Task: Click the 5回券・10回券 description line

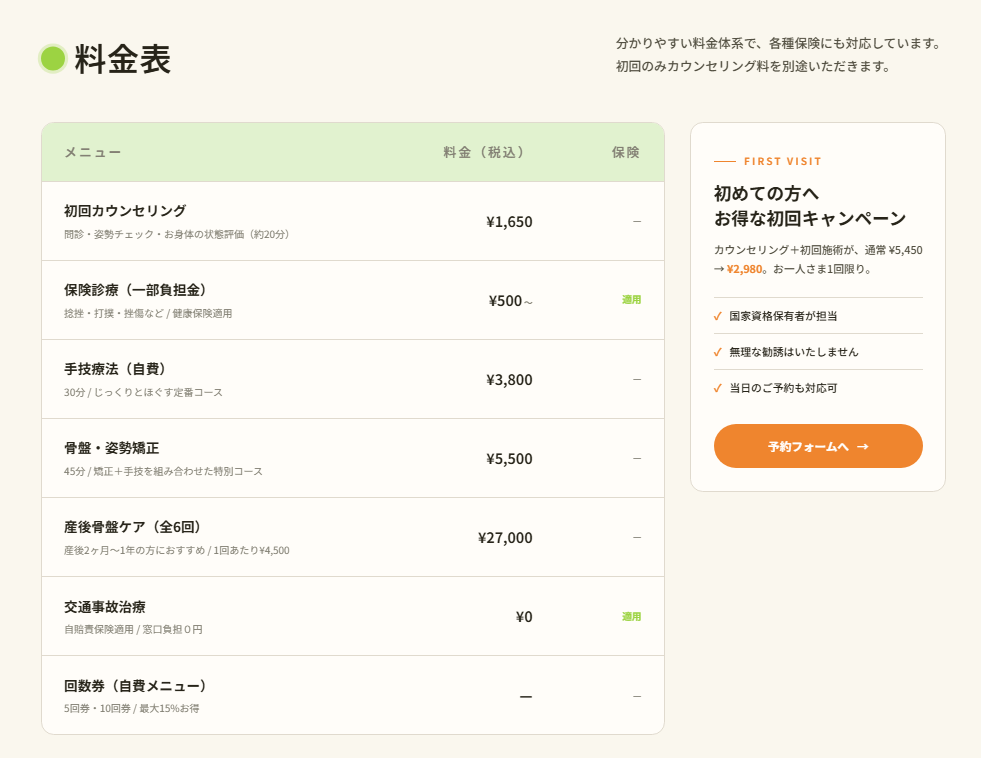Action: (x=131, y=709)
